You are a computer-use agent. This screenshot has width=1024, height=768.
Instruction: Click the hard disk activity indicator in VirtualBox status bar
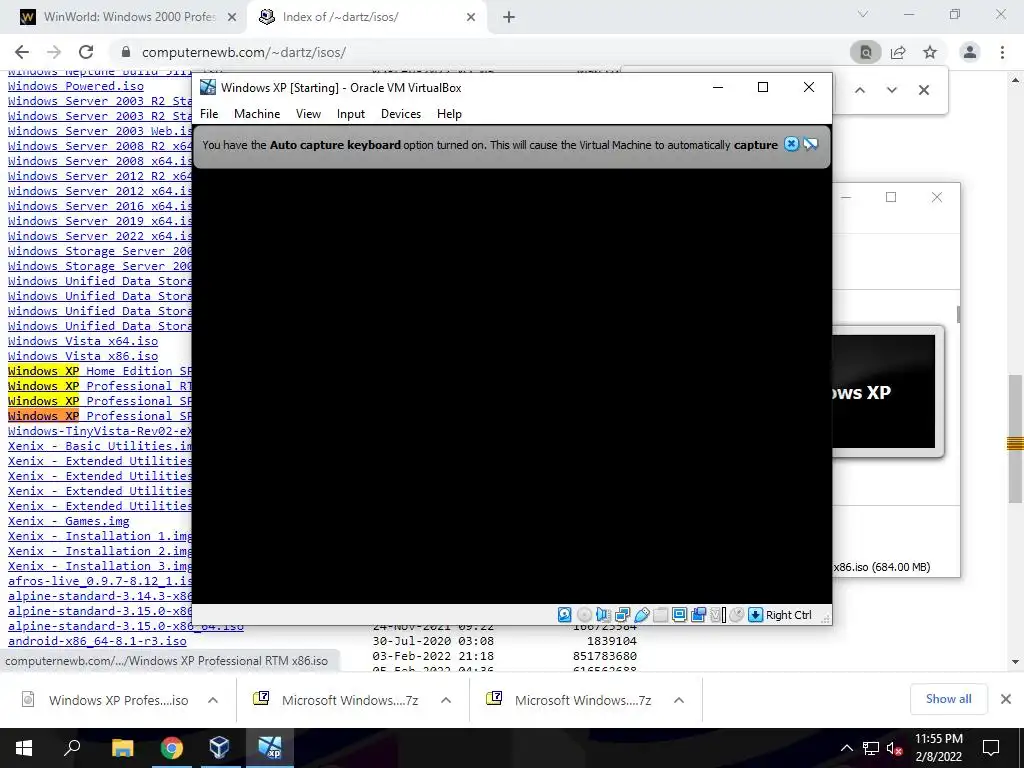[565, 615]
